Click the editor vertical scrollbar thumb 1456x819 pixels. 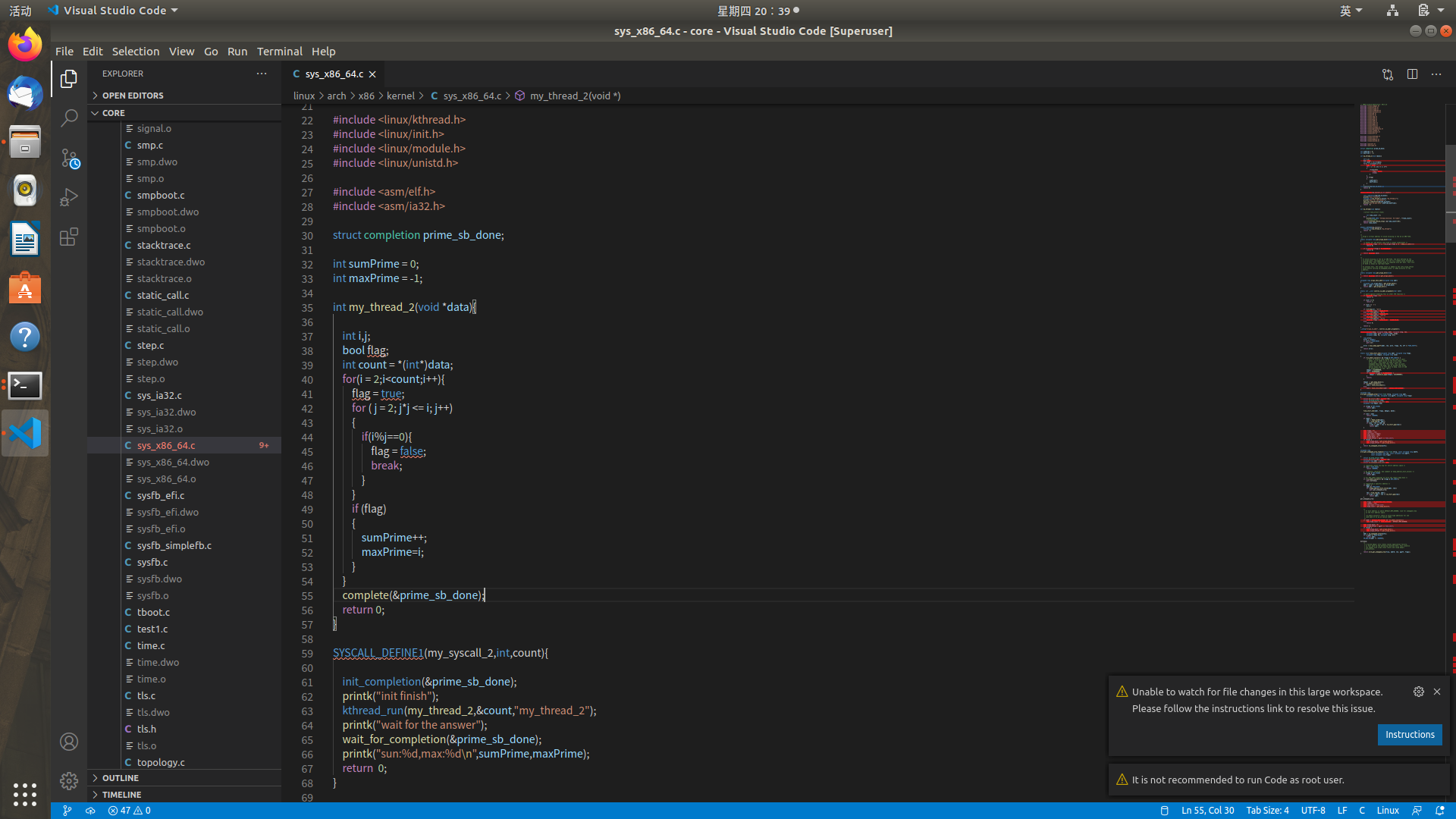(1451, 193)
